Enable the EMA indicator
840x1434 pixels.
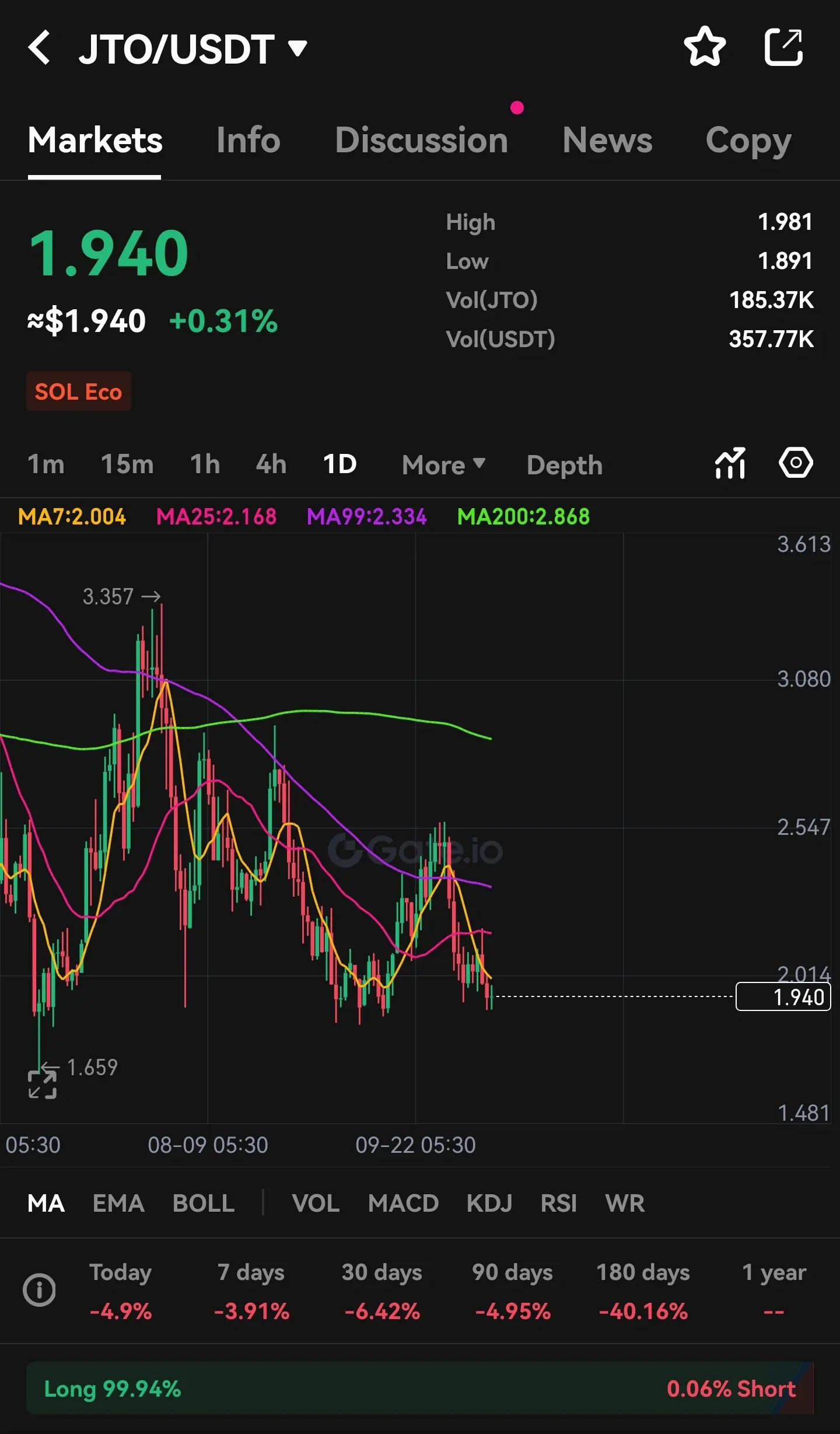click(x=118, y=1204)
